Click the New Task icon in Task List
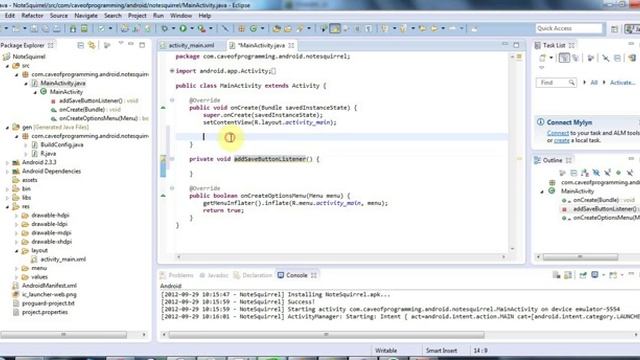Image resolution: width=640 pixels, height=360 pixels. pyautogui.click(x=542, y=58)
